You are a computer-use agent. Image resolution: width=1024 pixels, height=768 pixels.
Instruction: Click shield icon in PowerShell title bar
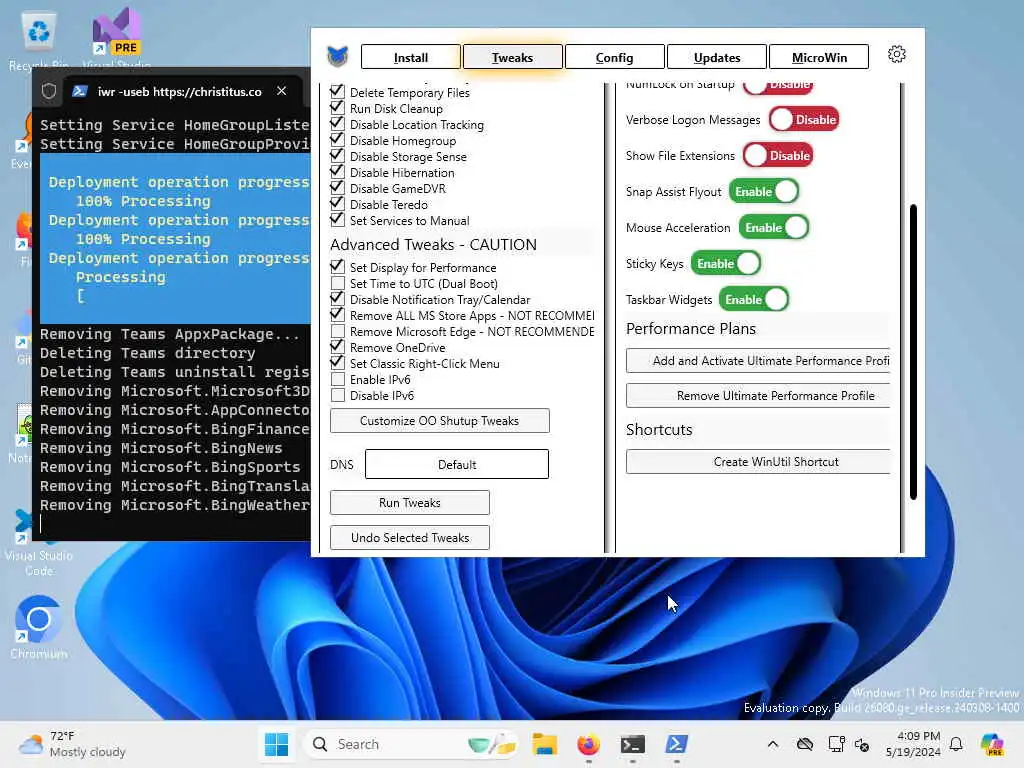49,91
